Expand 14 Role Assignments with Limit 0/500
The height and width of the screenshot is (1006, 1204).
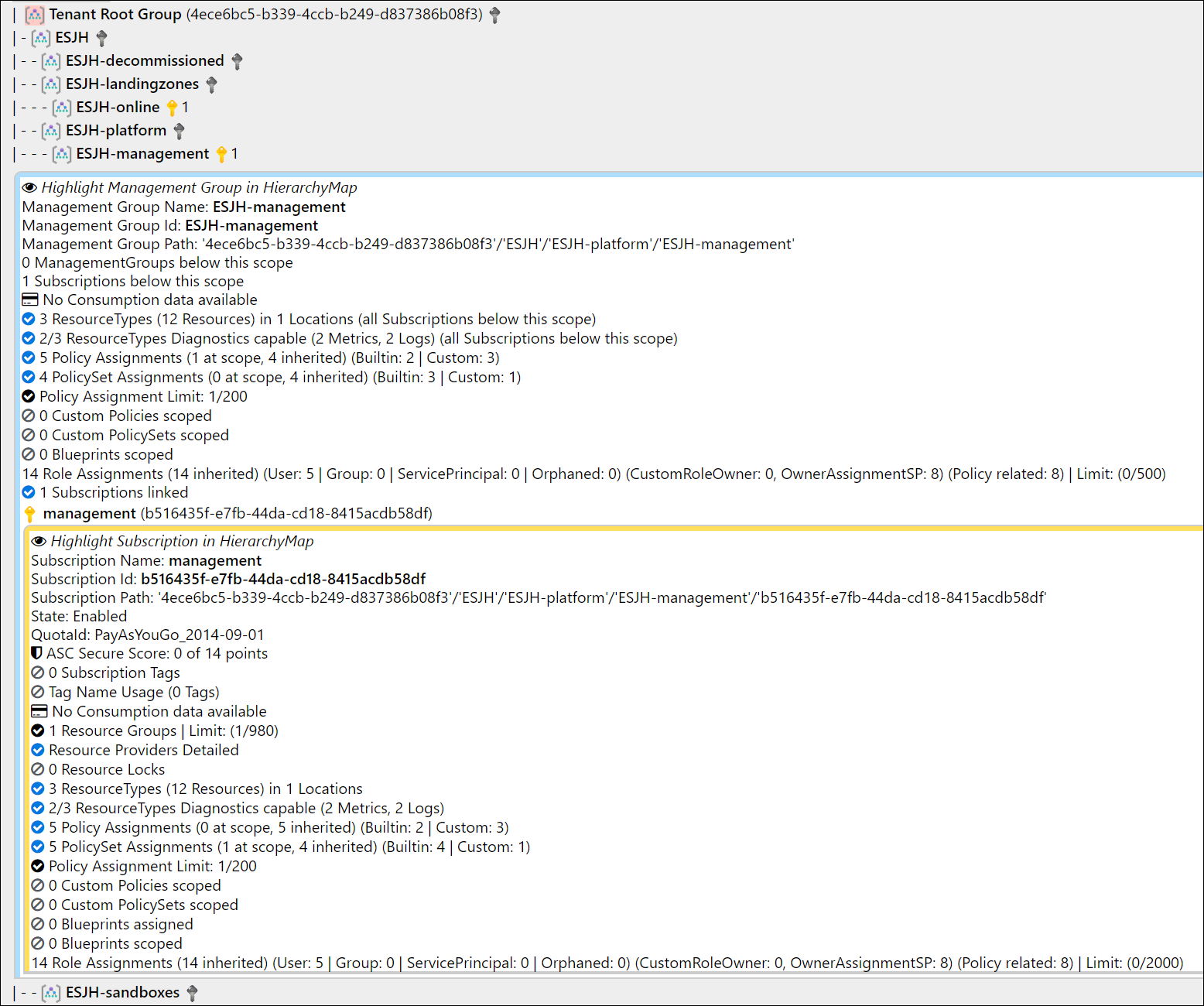click(x=593, y=474)
